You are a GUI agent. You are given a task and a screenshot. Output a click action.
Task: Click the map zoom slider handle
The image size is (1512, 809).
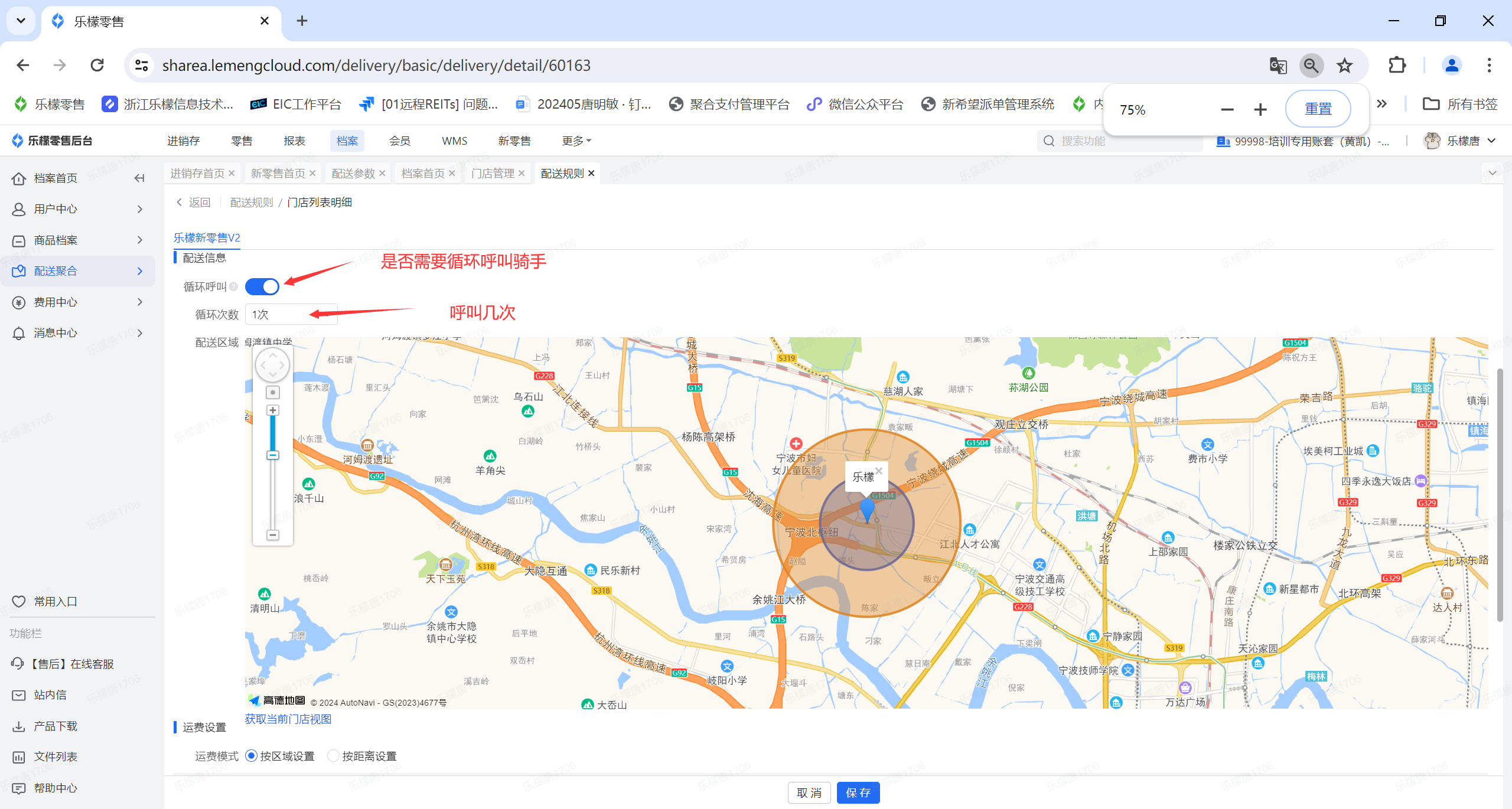pos(272,455)
